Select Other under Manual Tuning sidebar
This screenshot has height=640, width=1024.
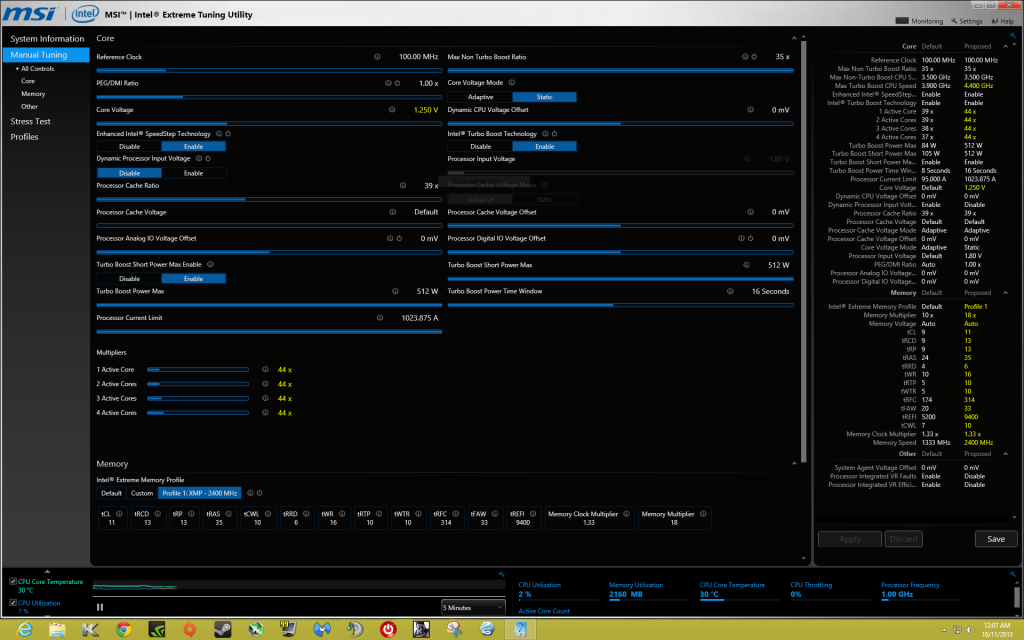click(x=29, y=106)
